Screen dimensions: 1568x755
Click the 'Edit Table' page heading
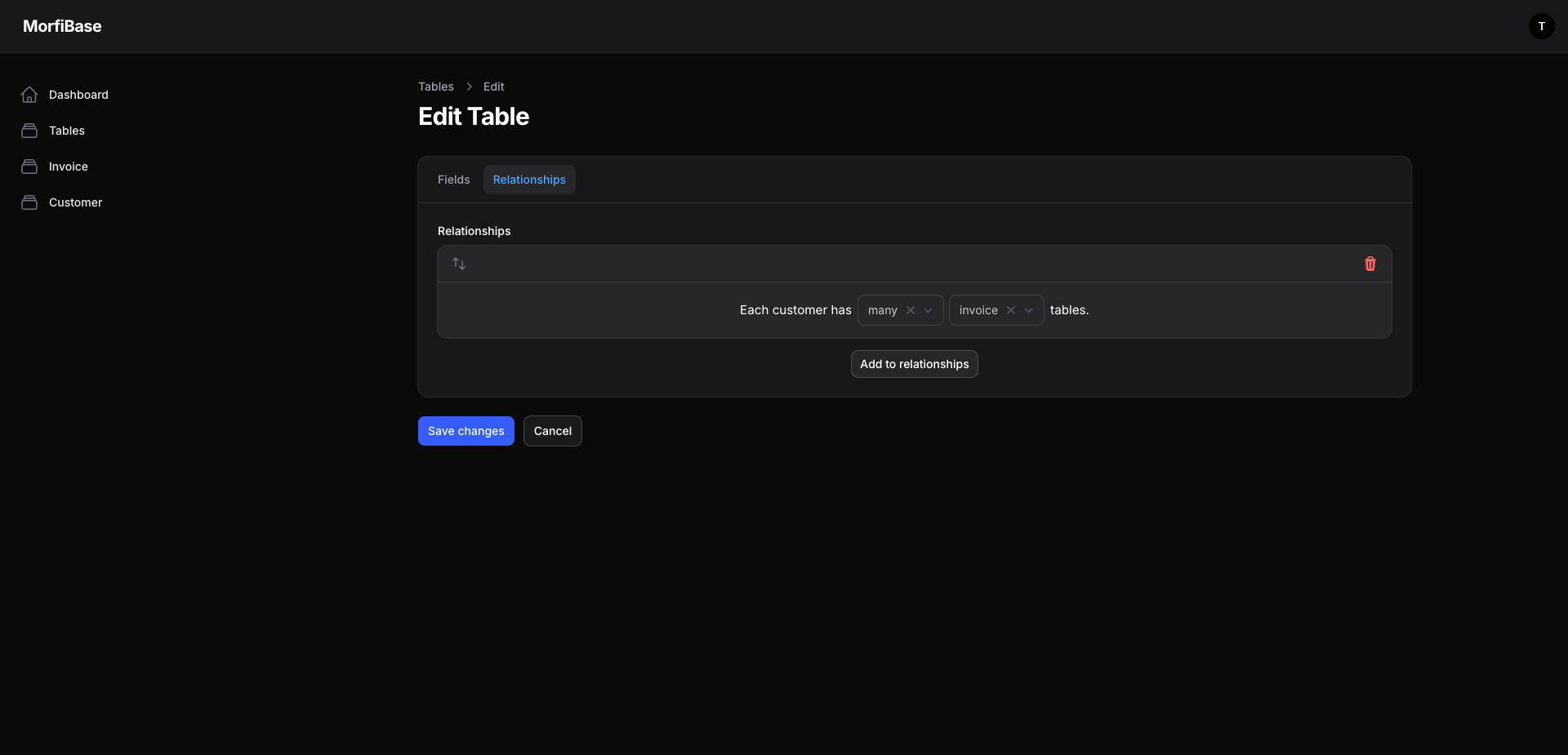[x=474, y=117]
